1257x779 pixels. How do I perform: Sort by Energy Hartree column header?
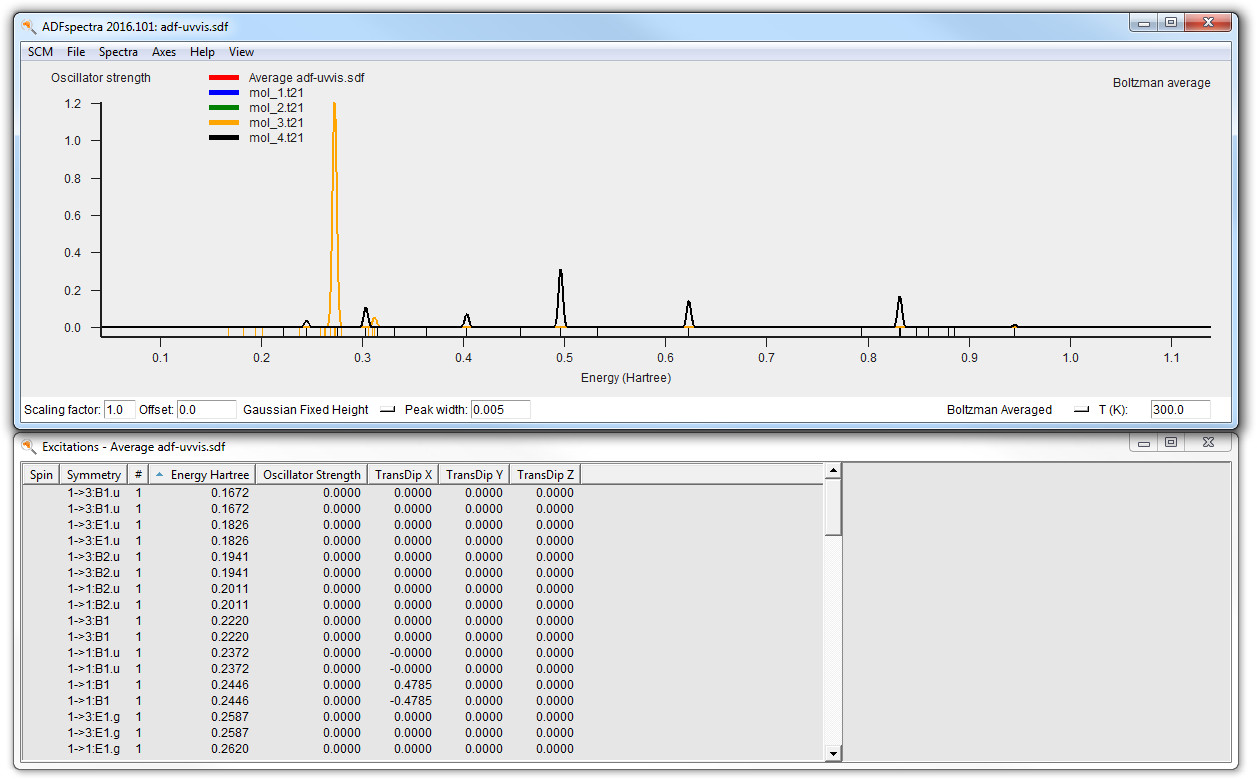tap(202, 475)
